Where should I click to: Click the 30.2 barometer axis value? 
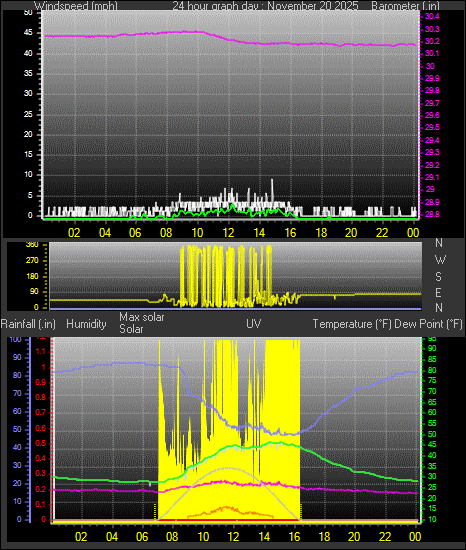(432, 41)
